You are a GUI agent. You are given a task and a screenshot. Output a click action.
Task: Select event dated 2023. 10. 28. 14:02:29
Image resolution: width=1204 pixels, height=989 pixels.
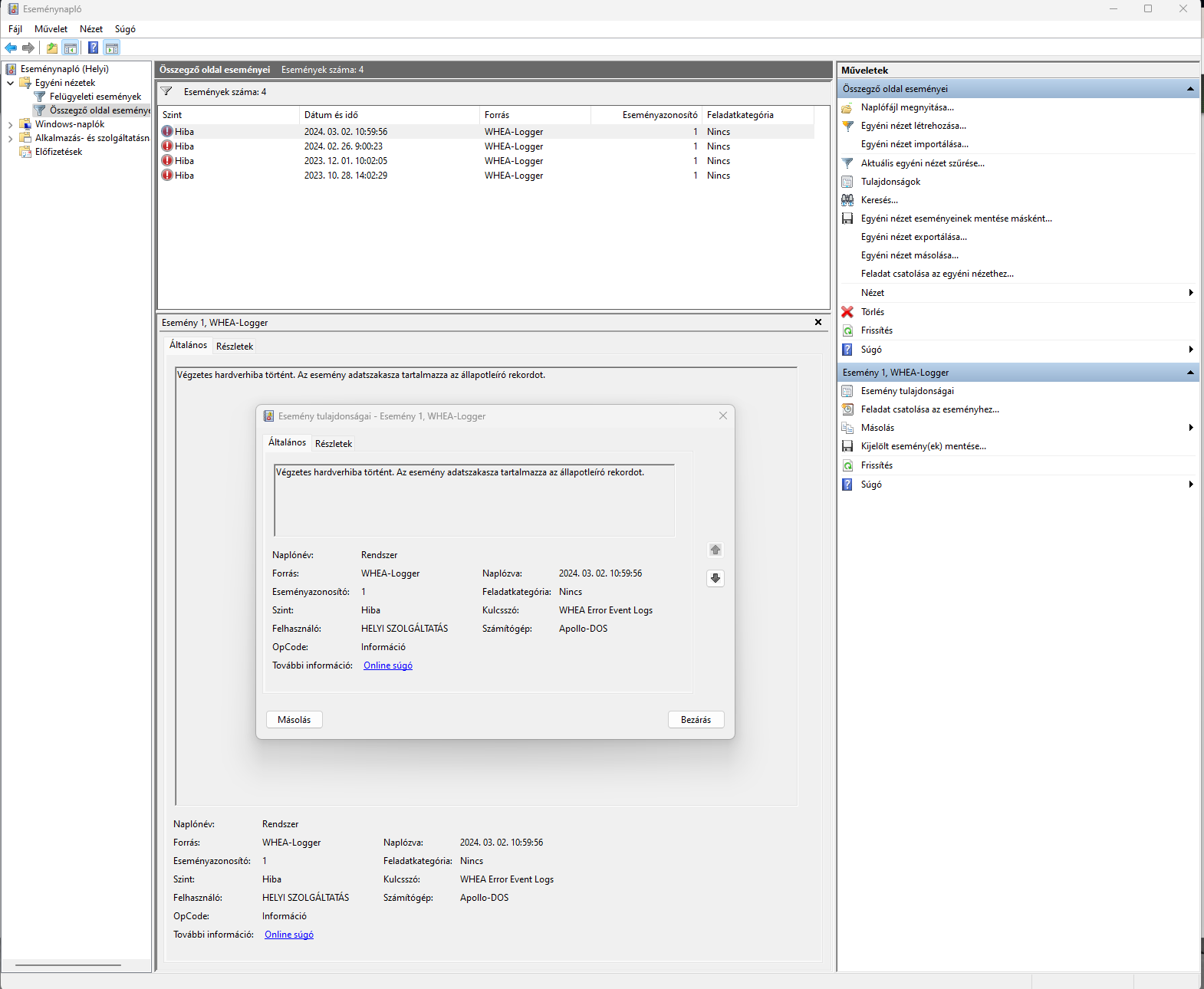click(x=486, y=176)
